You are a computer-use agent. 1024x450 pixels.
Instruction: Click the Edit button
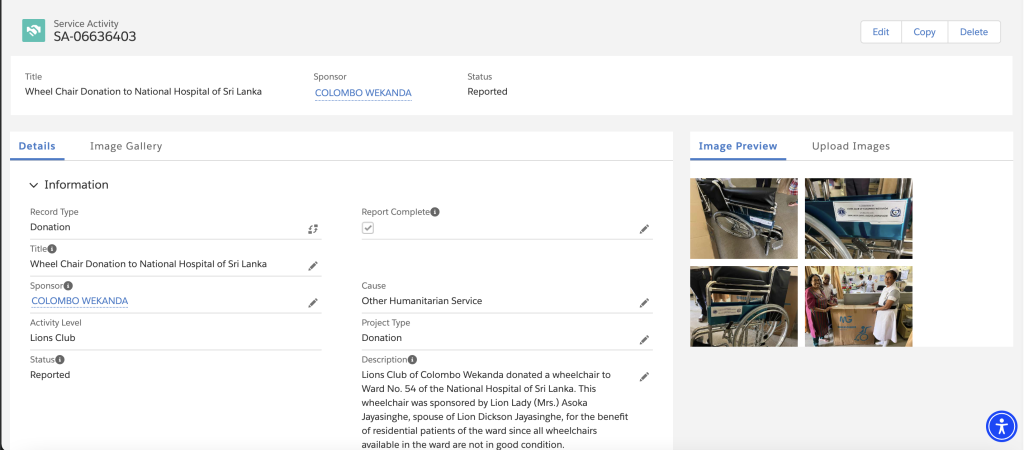point(881,32)
